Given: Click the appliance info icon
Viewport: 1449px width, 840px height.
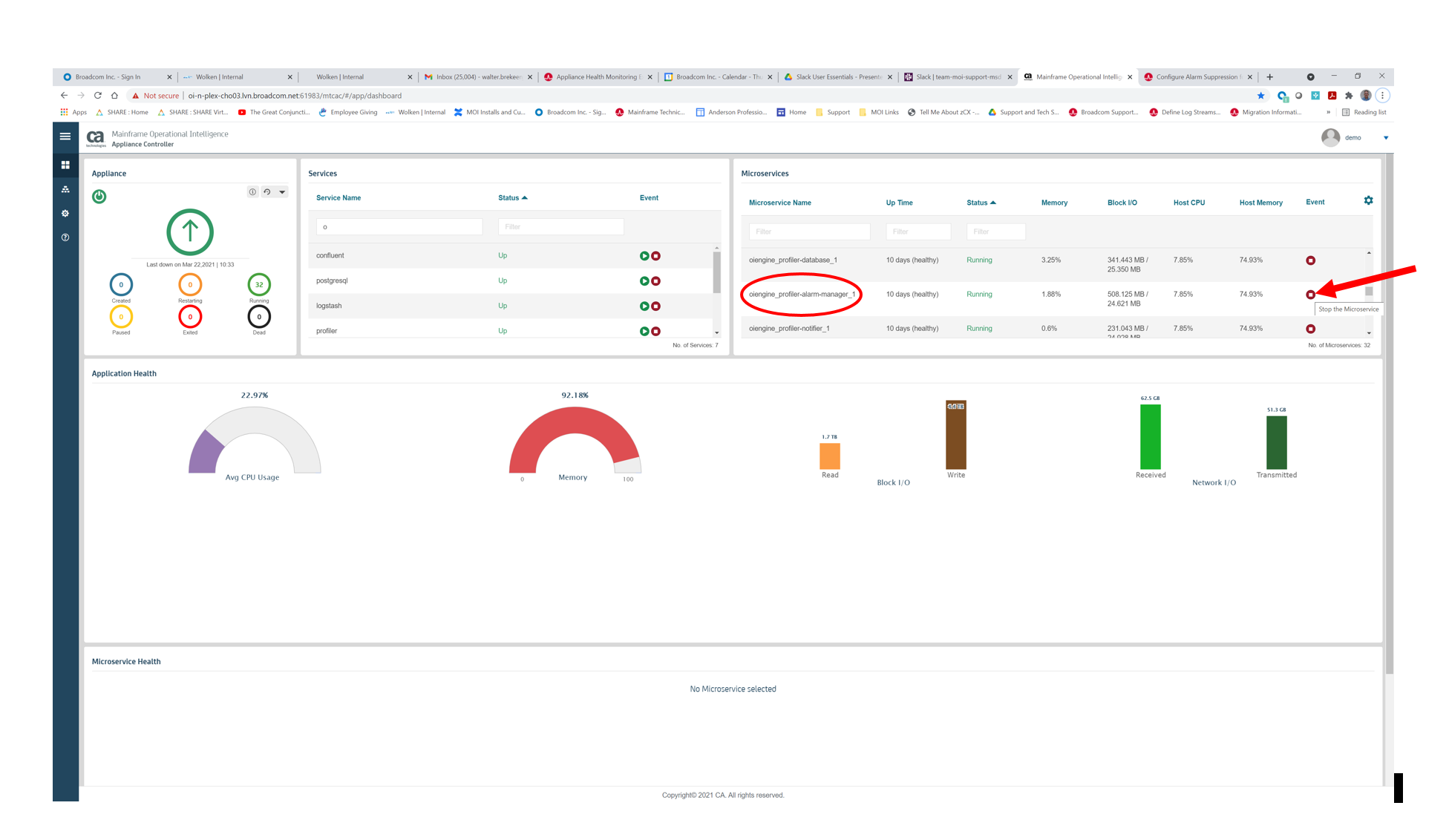Looking at the screenshot, I should click(252, 192).
